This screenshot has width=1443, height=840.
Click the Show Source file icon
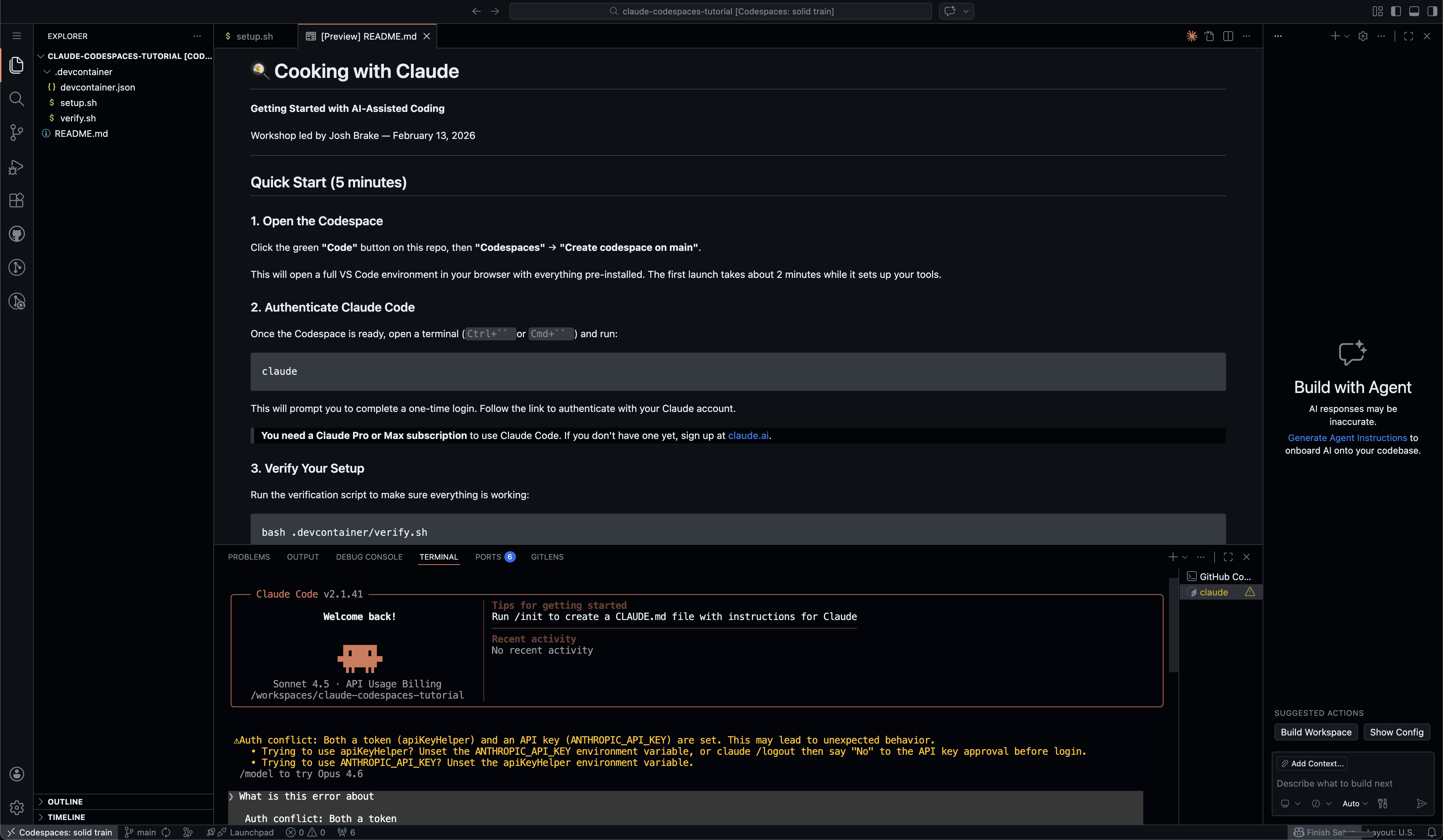pyautogui.click(x=1209, y=36)
